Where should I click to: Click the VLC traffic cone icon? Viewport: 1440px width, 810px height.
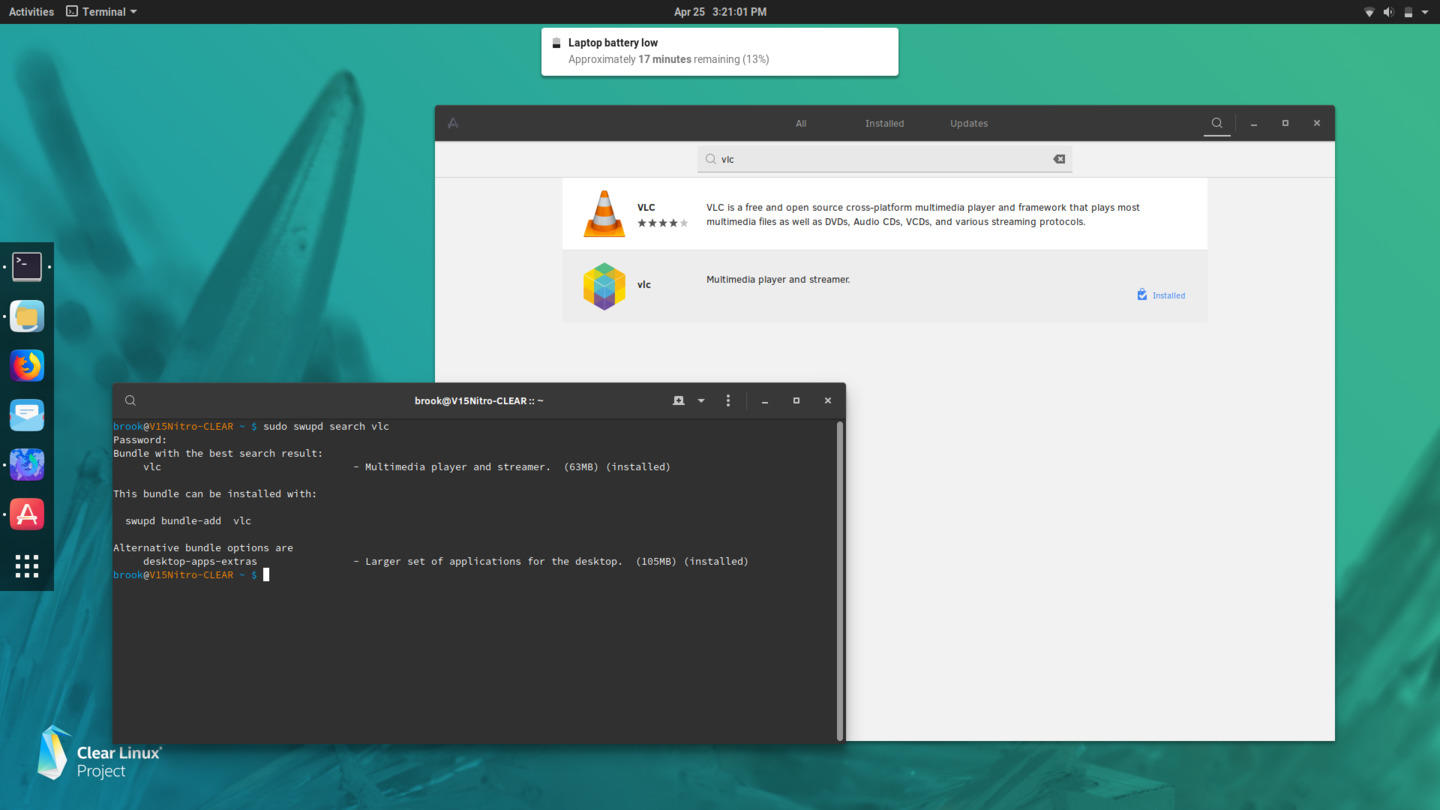604,213
